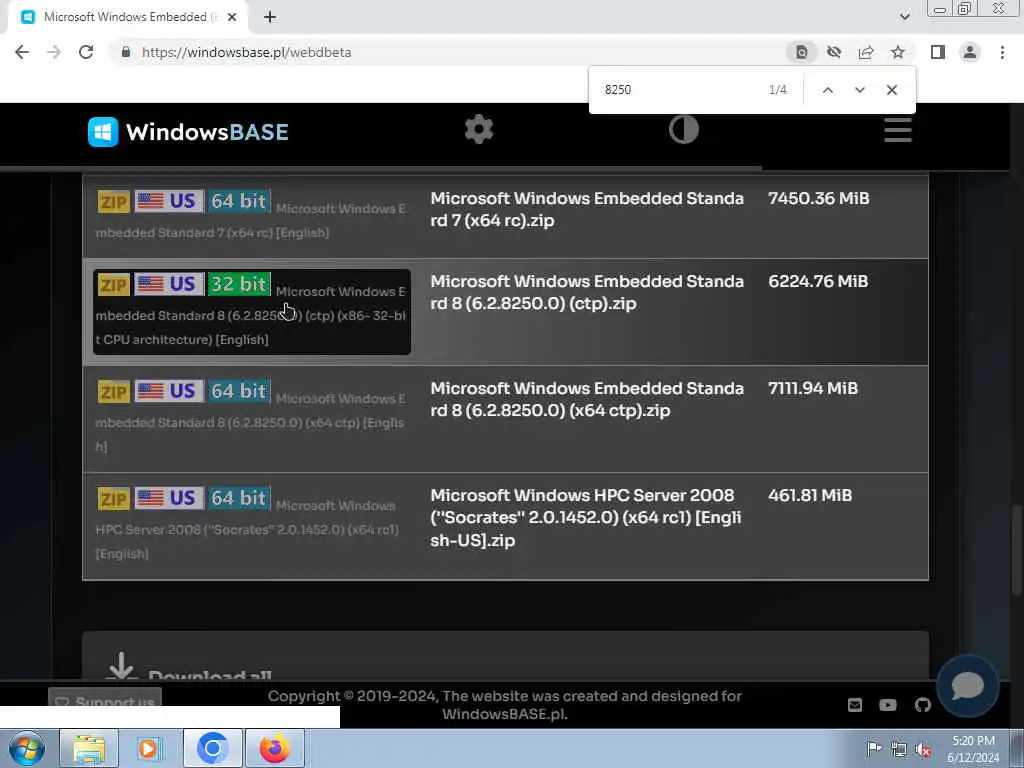Image resolution: width=1024 pixels, height=768 pixels.
Task: Select the Microsoft Windows Embedded browser tab
Action: [x=128, y=18]
